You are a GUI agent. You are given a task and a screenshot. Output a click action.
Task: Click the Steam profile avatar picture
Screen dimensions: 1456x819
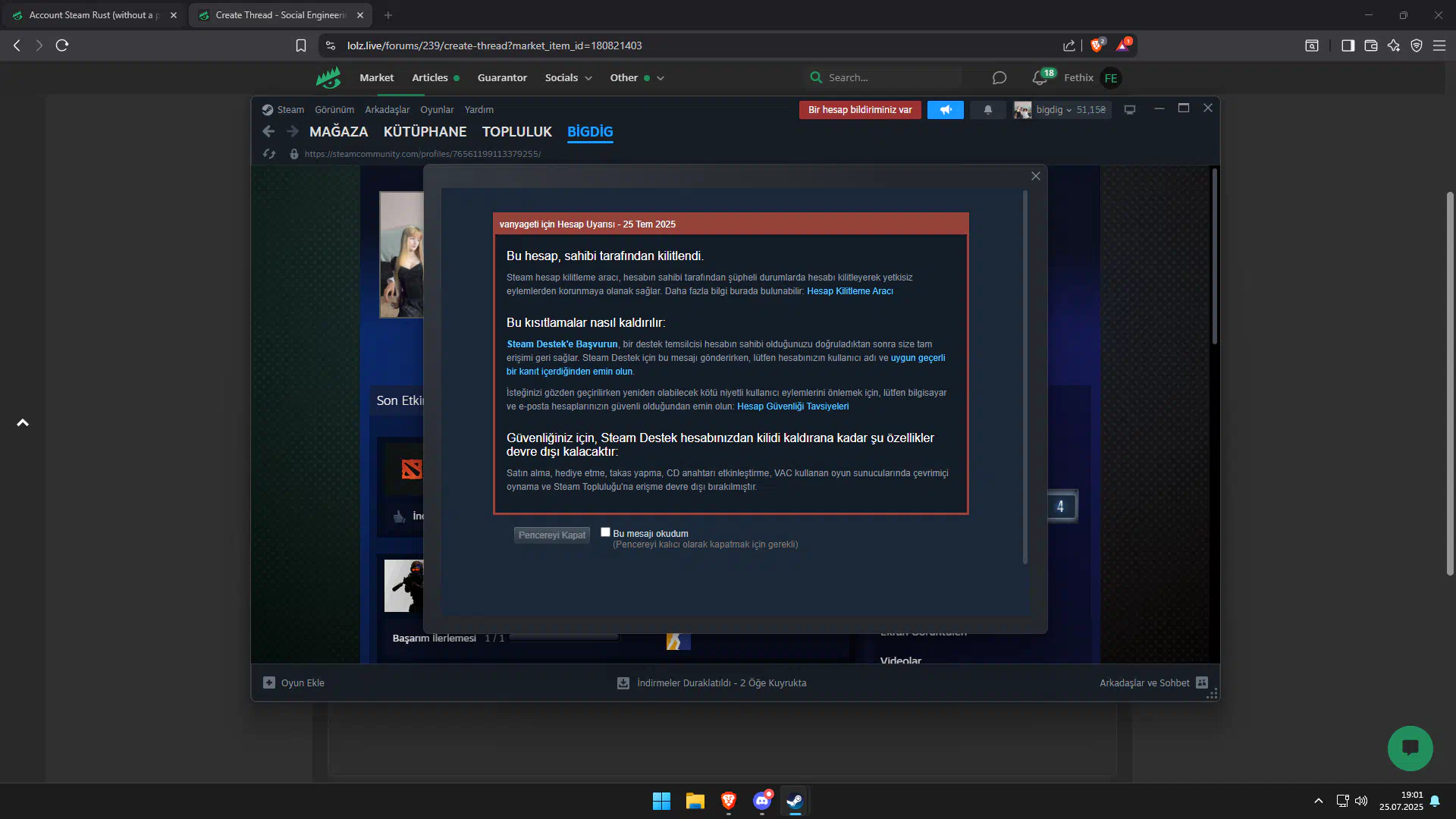401,255
